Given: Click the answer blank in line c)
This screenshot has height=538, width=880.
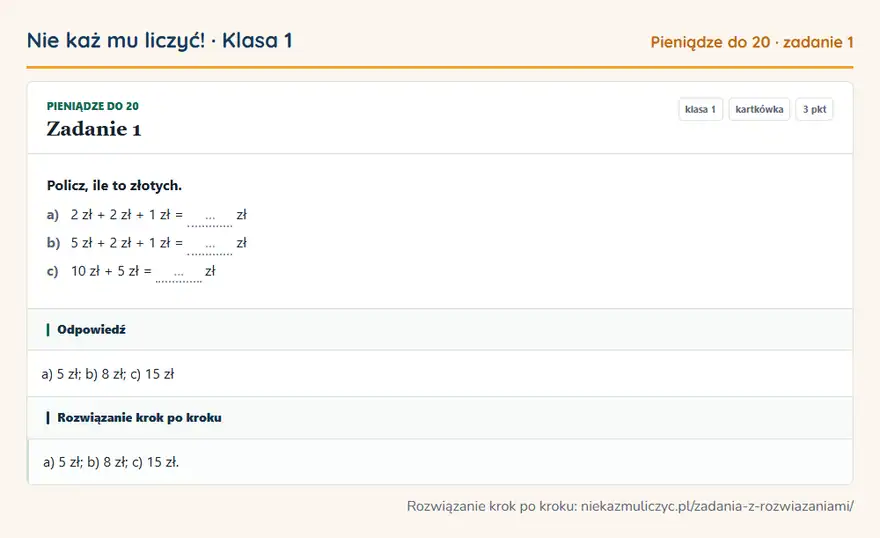Looking at the screenshot, I should [x=178, y=273].
